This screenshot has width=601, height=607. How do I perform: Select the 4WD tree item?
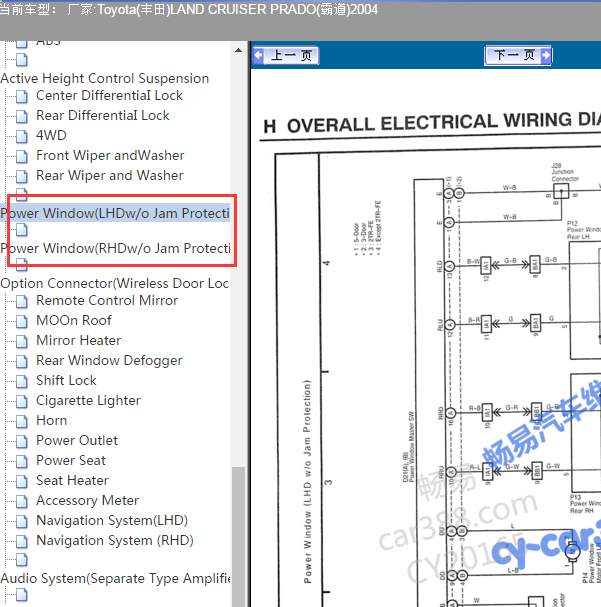pyautogui.click(x=51, y=135)
